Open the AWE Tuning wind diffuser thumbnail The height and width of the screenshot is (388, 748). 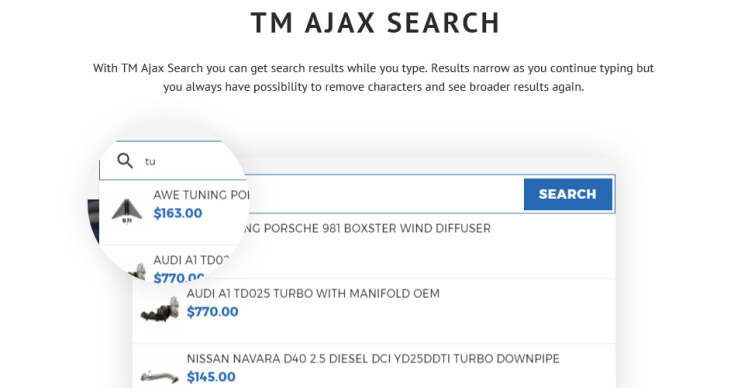pyautogui.click(x=127, y=211)
